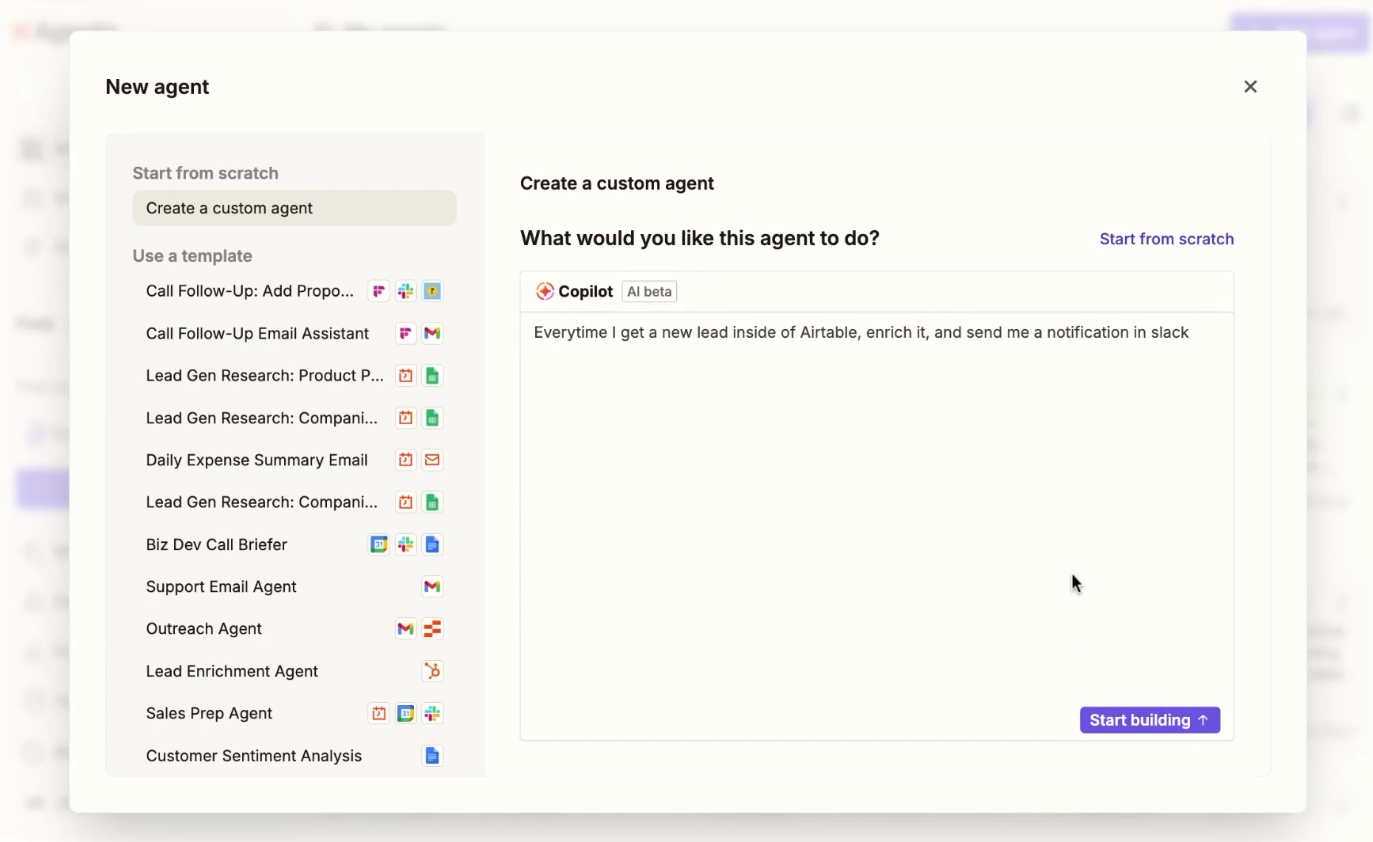Click the Google Docs icon next to Customer Sentiment Analysis

[x=432, y=756]
